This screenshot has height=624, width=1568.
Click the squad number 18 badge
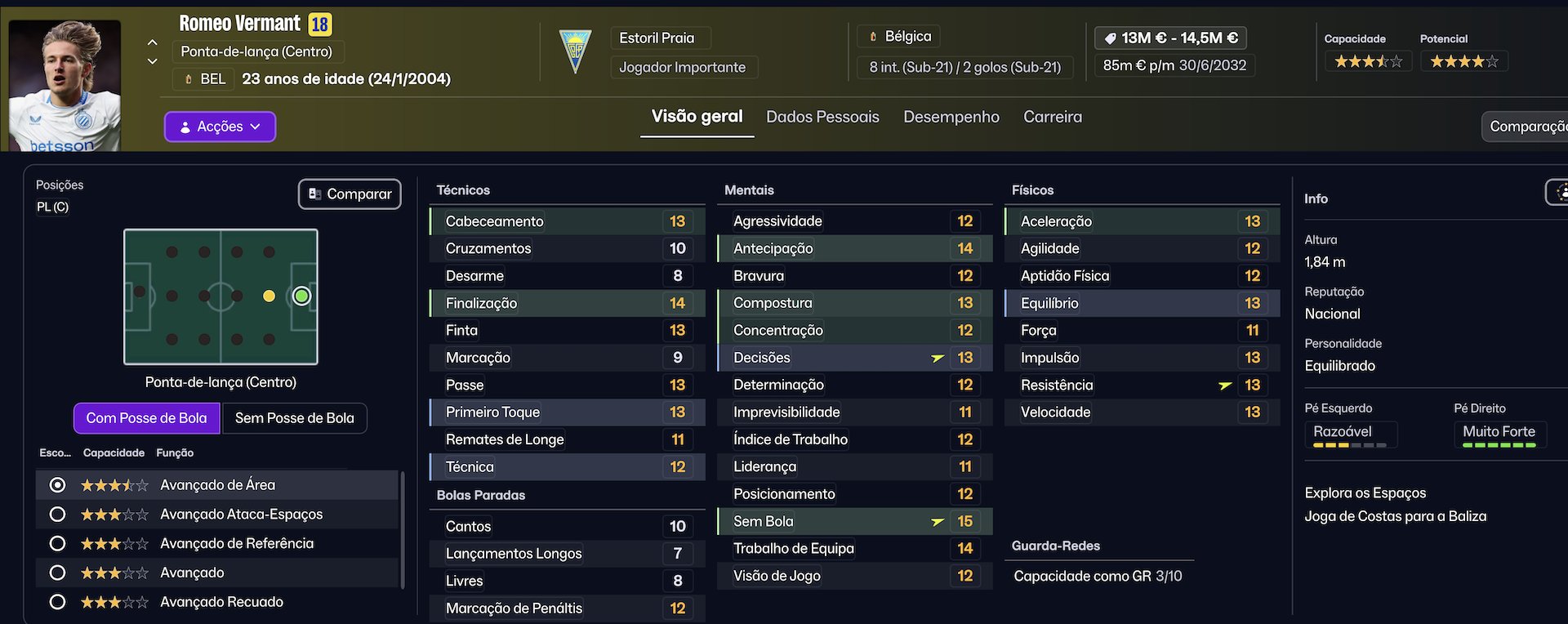320,25
